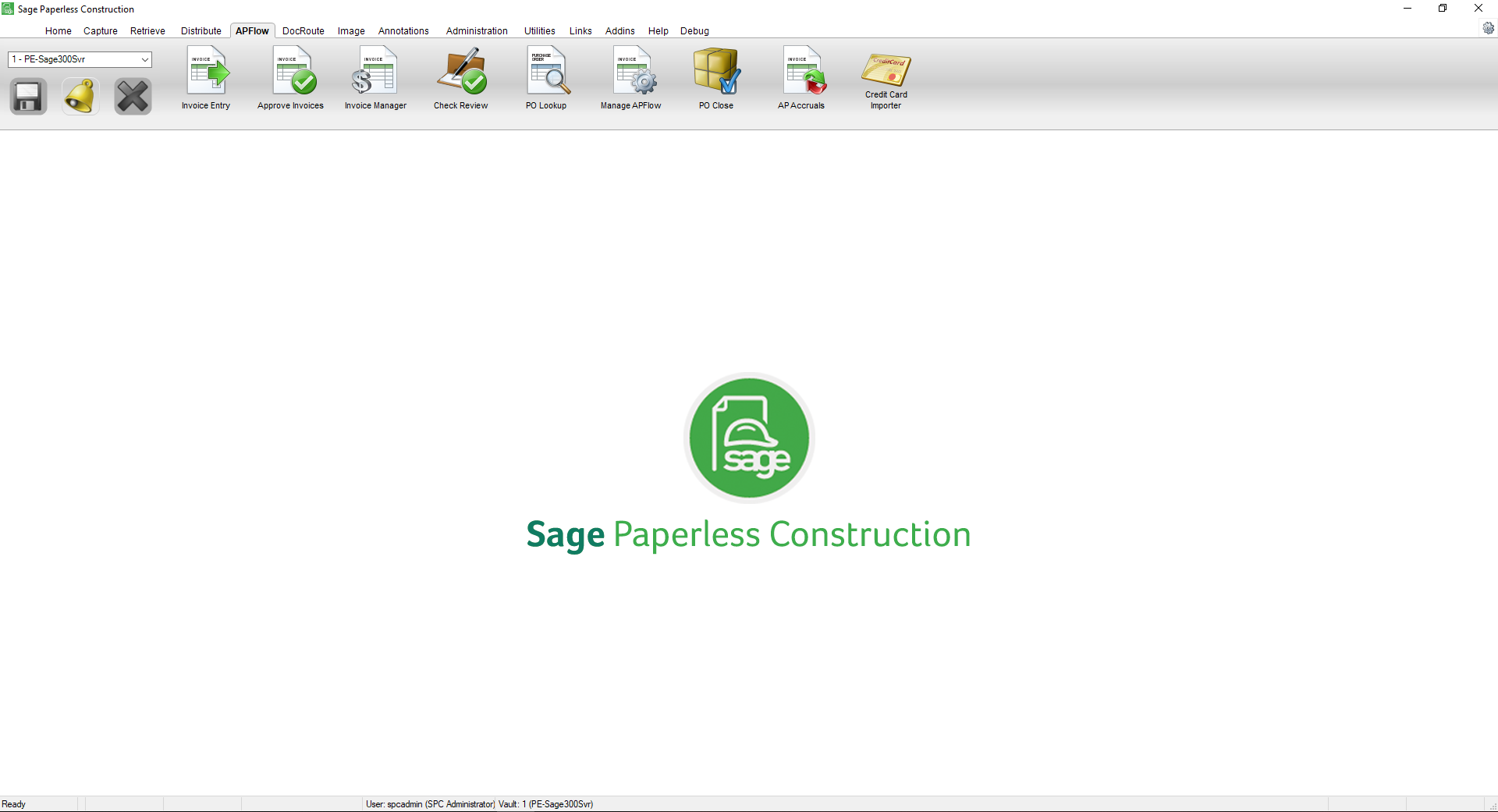Viewport: 1498px width, 812px height.
Task: Launch Approve Invoices
Action: 290,79
